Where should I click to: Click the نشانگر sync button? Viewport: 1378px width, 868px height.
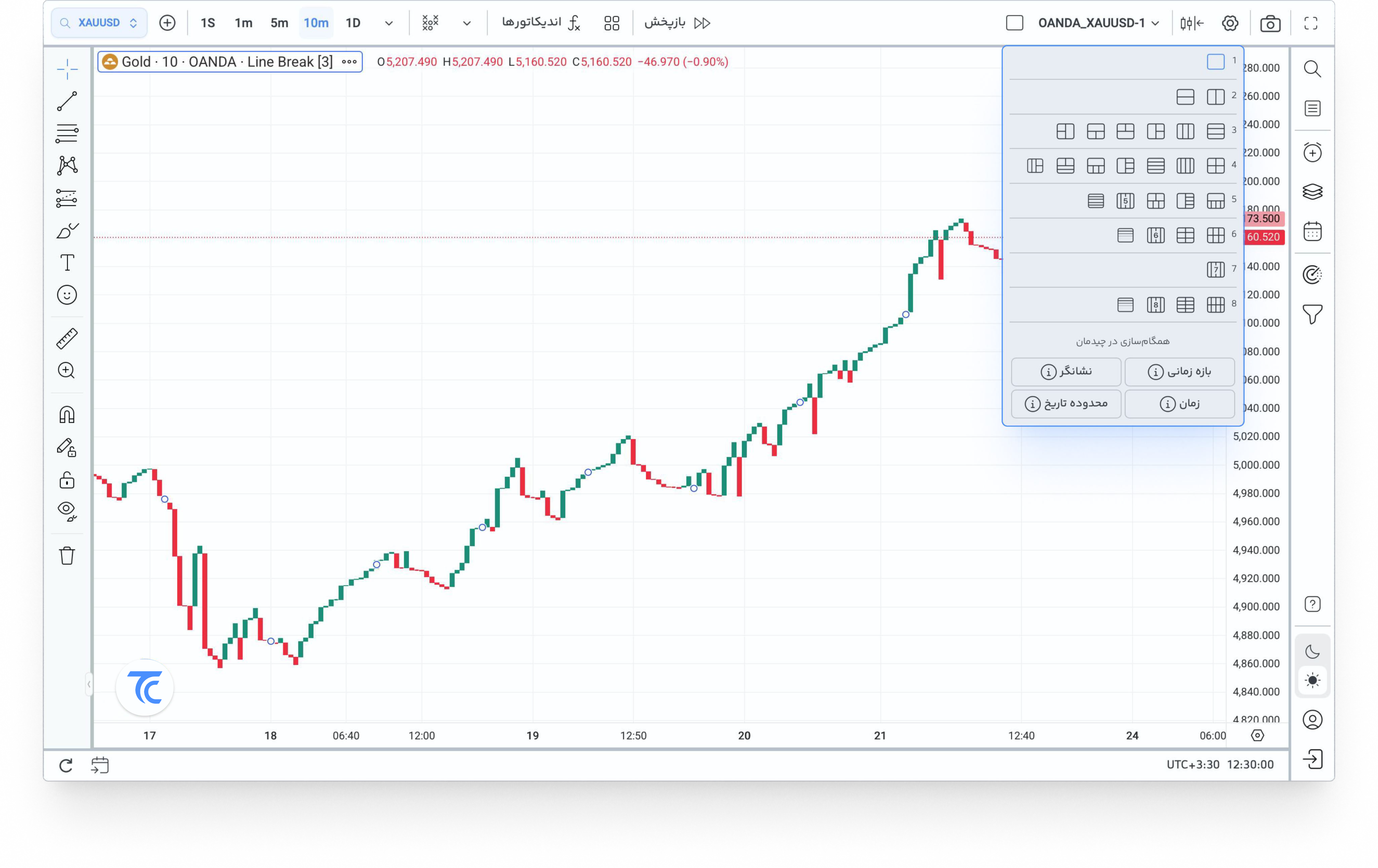coord(1065,371)
